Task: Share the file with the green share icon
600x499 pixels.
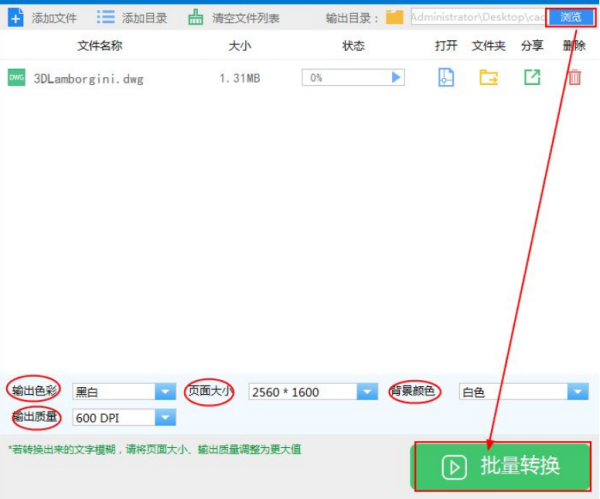Action: tap(532, 77)
